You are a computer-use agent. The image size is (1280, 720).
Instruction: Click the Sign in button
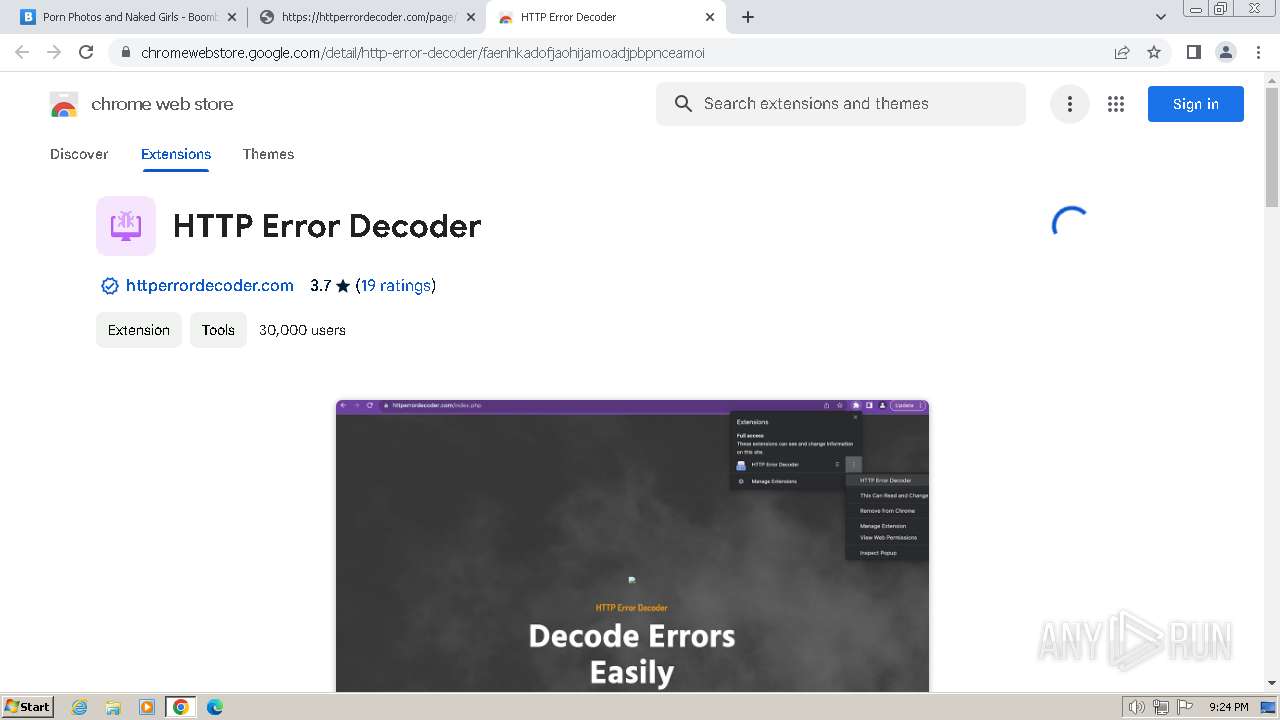pyautogui.click(x=1195, y=104)
